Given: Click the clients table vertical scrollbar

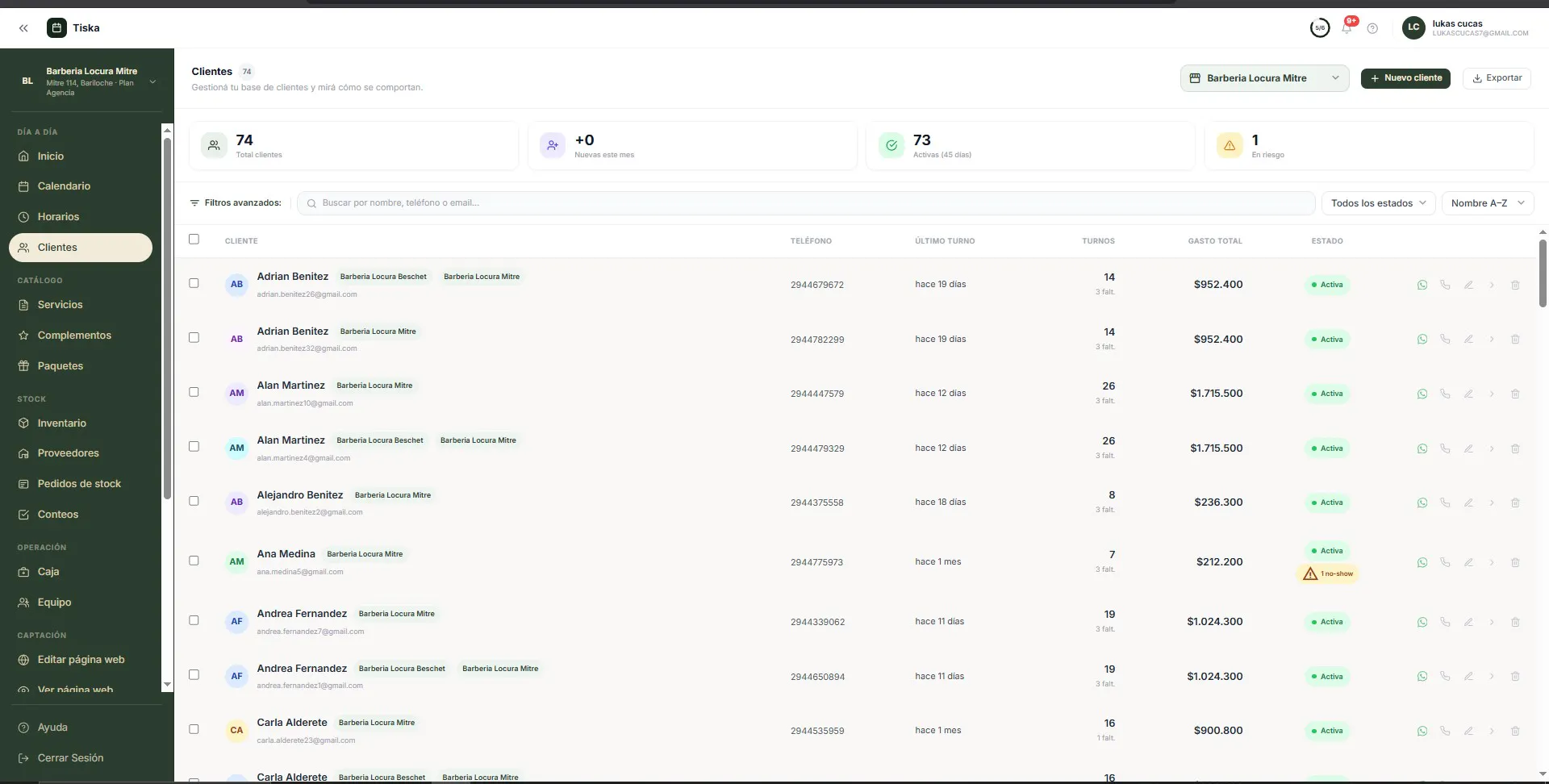Looking at the screenshot, I should pyautogui.click(x=1543, y=274).
